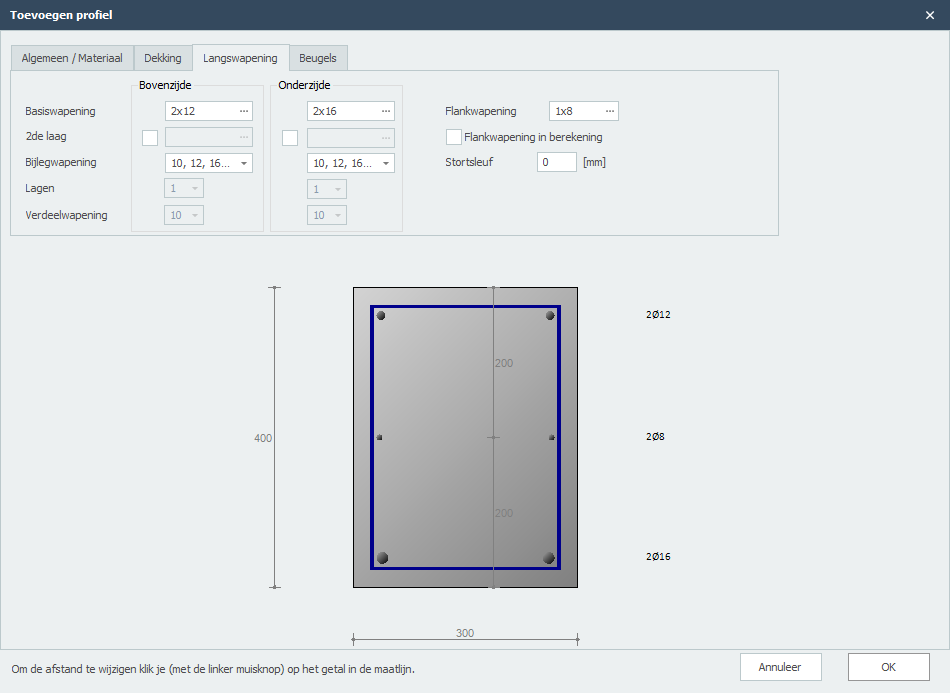Image resolution: width=950 pixels, height=693 pixels.
Task: Click the upper 200 dimension value
Action: [504, 363]
